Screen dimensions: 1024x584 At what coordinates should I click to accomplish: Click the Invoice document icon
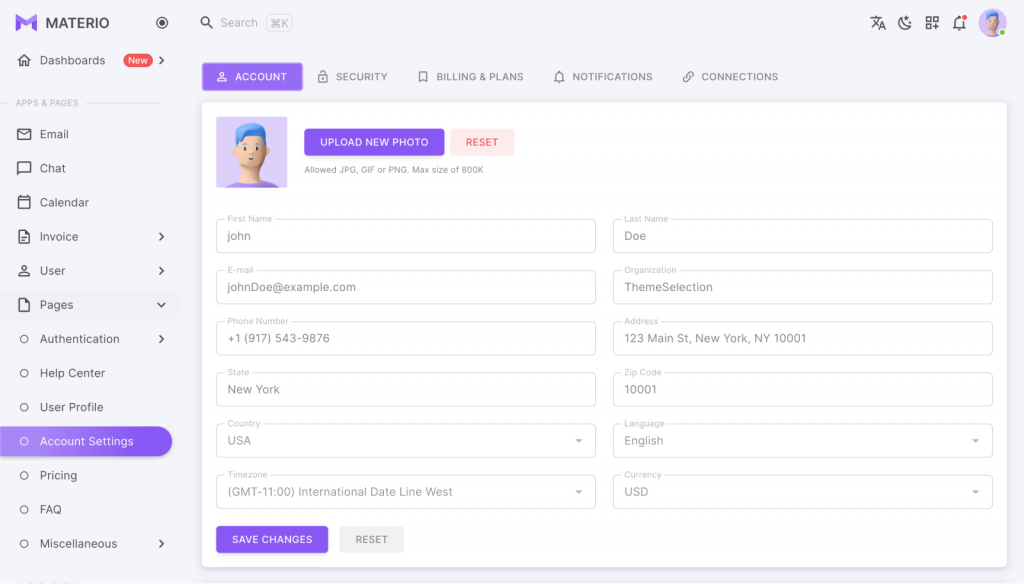point(24,236)
